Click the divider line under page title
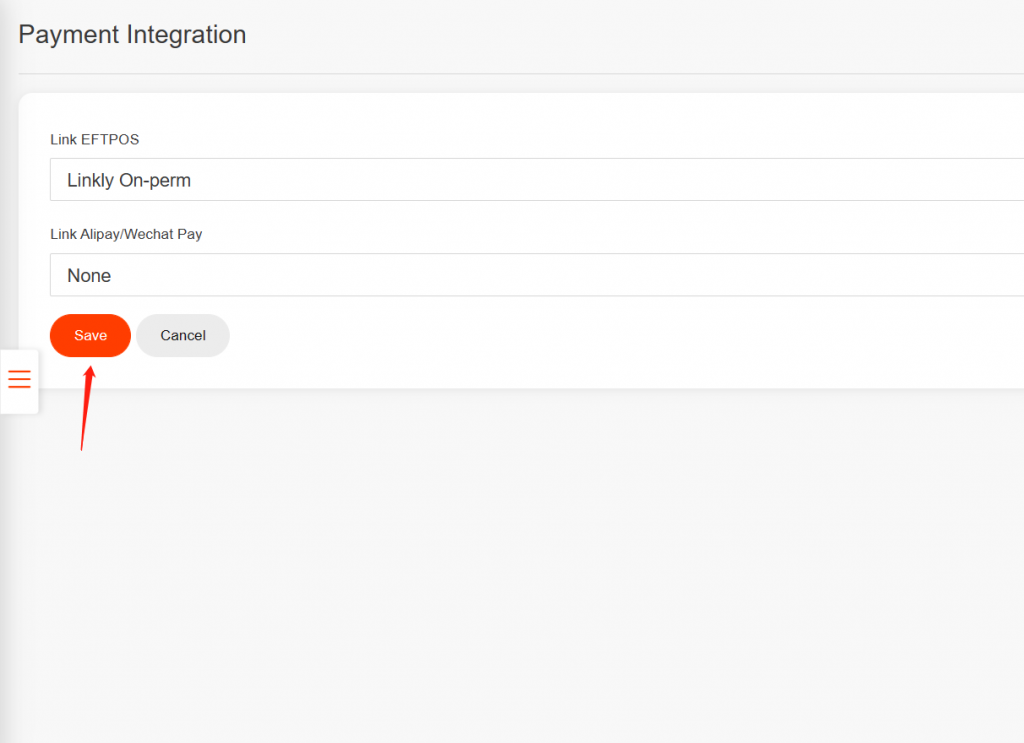The image size is (1024, 743). click(520, 74)
